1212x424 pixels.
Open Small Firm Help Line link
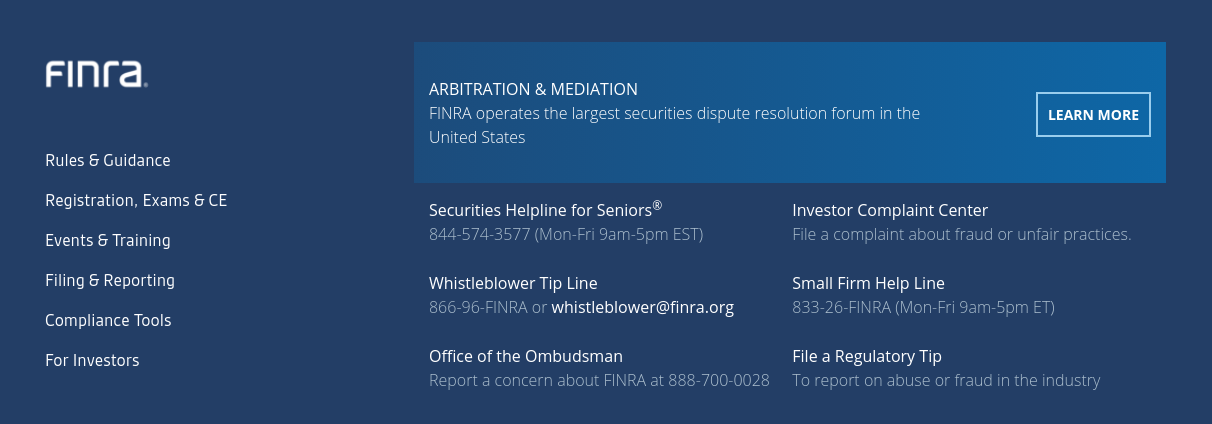(868, 283)
